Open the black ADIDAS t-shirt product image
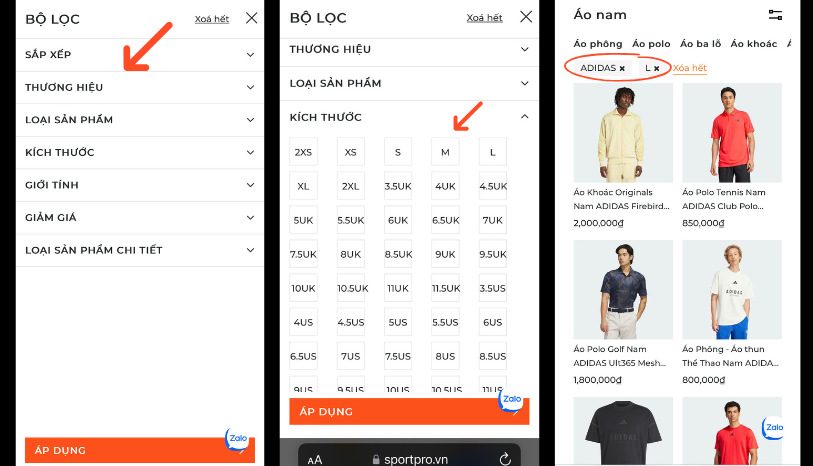The width and height of the screenshot is (813, 466). tap(623, 431)
